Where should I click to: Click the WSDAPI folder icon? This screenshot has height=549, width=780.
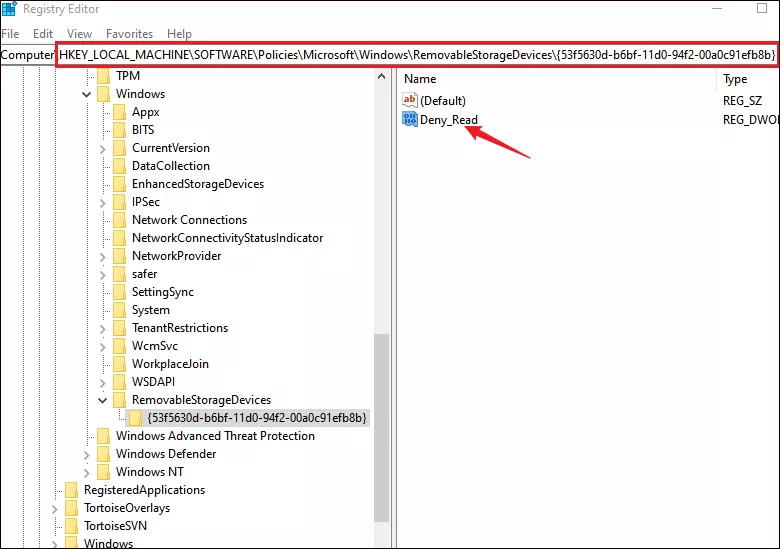(x=119, y=382)
